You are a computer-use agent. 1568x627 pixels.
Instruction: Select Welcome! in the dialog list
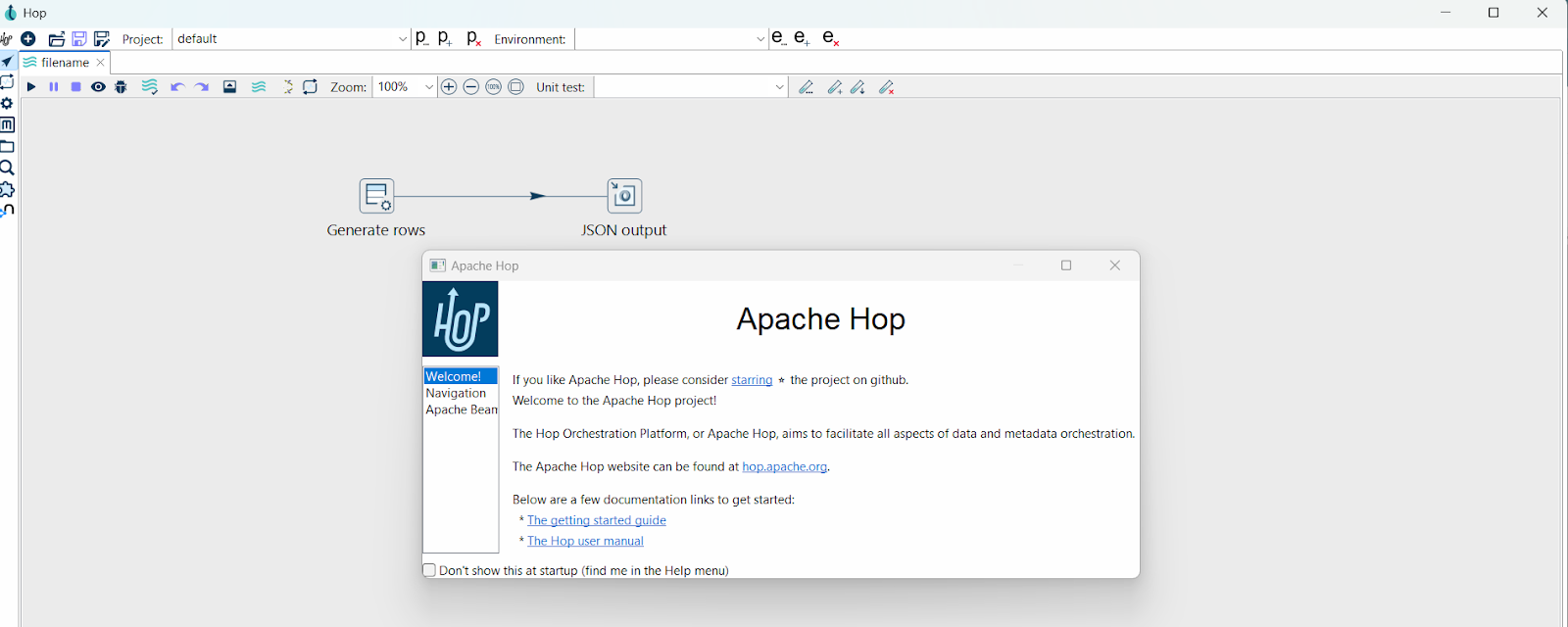(461, 376)
